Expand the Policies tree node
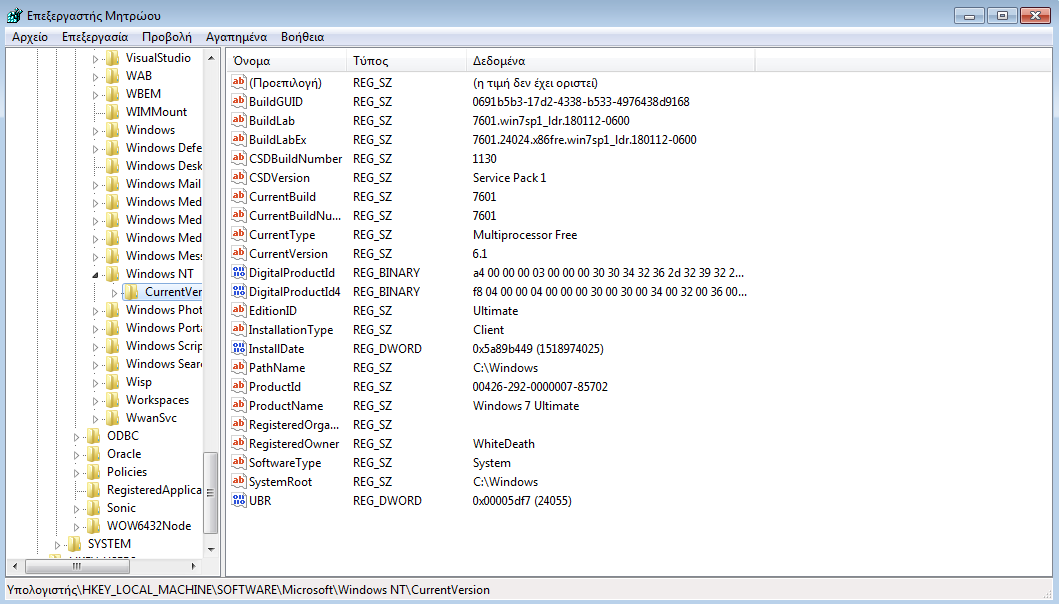The height and width of the screenshot is (604, 1059). (76, 472)
